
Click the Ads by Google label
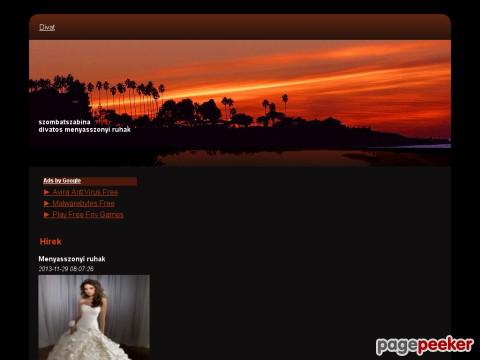click(62, 181)
